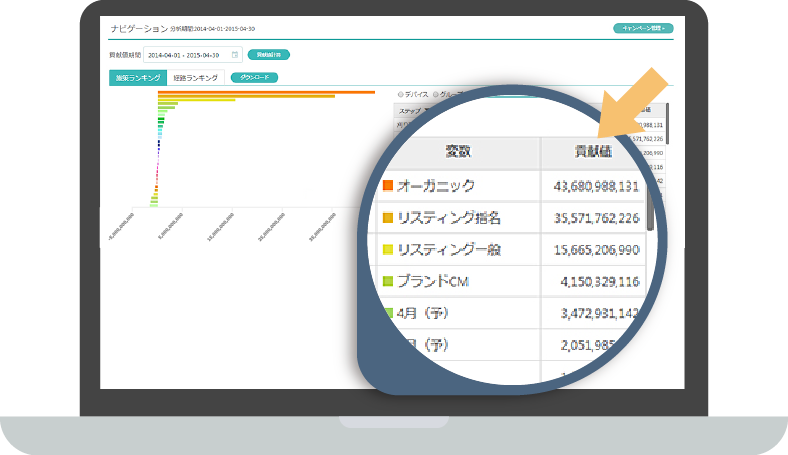788x455 pixels.
Task: Click the ダウンロード button
Action: coord(254,77)
